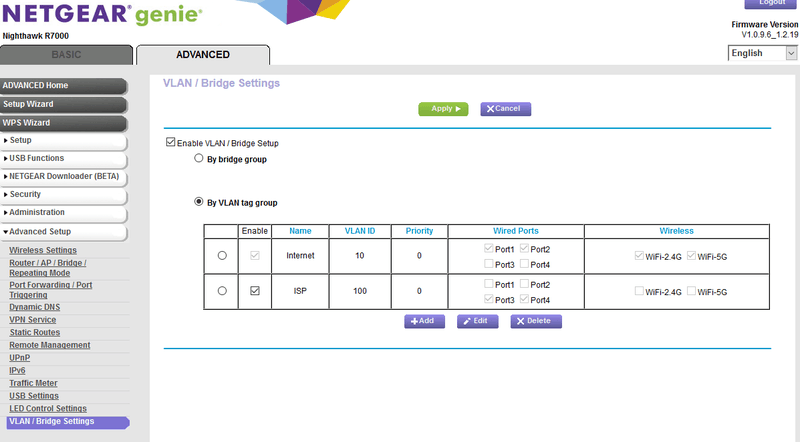Click the Name column header
The height and width of the screenshot is (442, 800).
[x=300, y=231]
